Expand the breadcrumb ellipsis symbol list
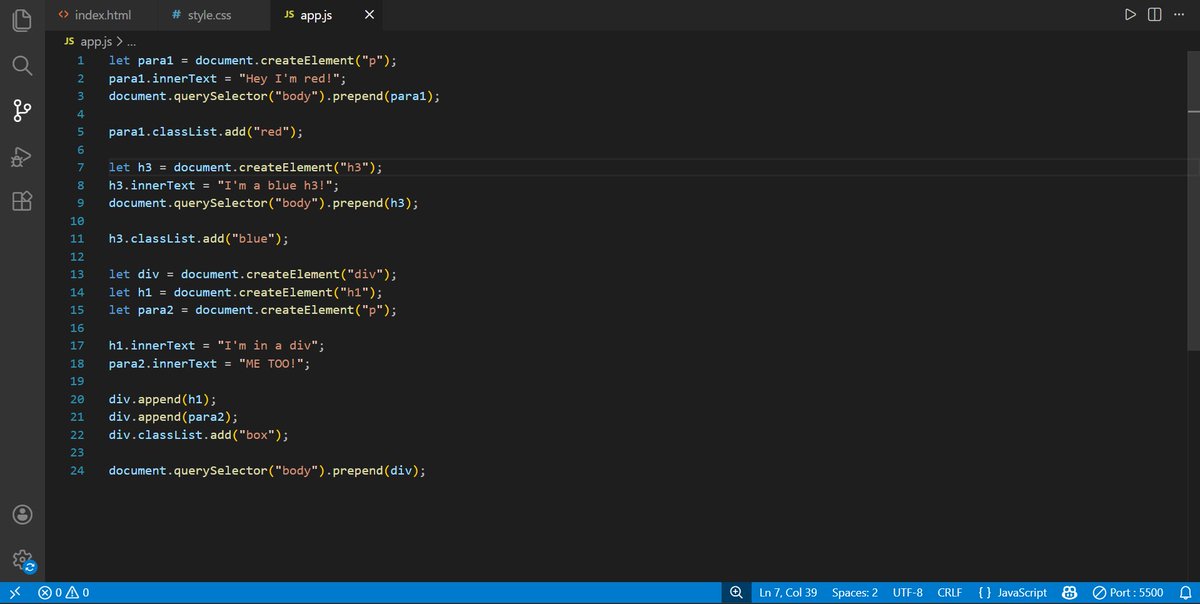This screenshot has height=604, width=1200. 131,41
